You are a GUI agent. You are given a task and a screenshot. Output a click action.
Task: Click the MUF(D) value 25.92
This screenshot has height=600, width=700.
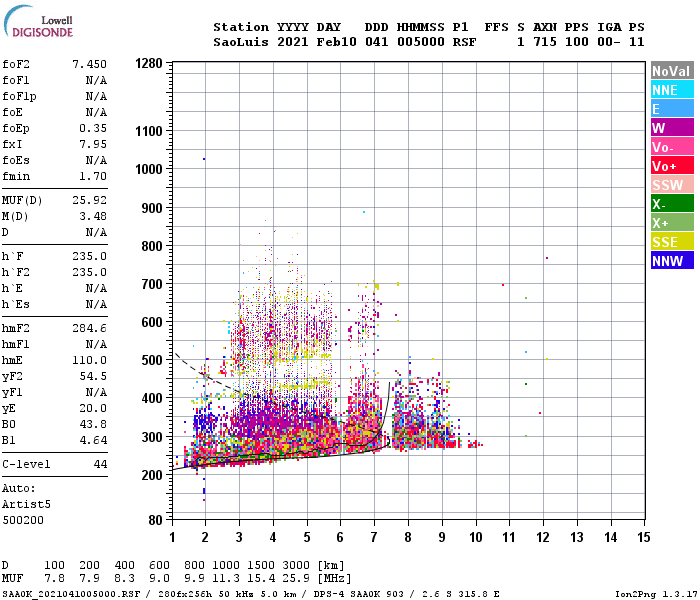point(89,200)
